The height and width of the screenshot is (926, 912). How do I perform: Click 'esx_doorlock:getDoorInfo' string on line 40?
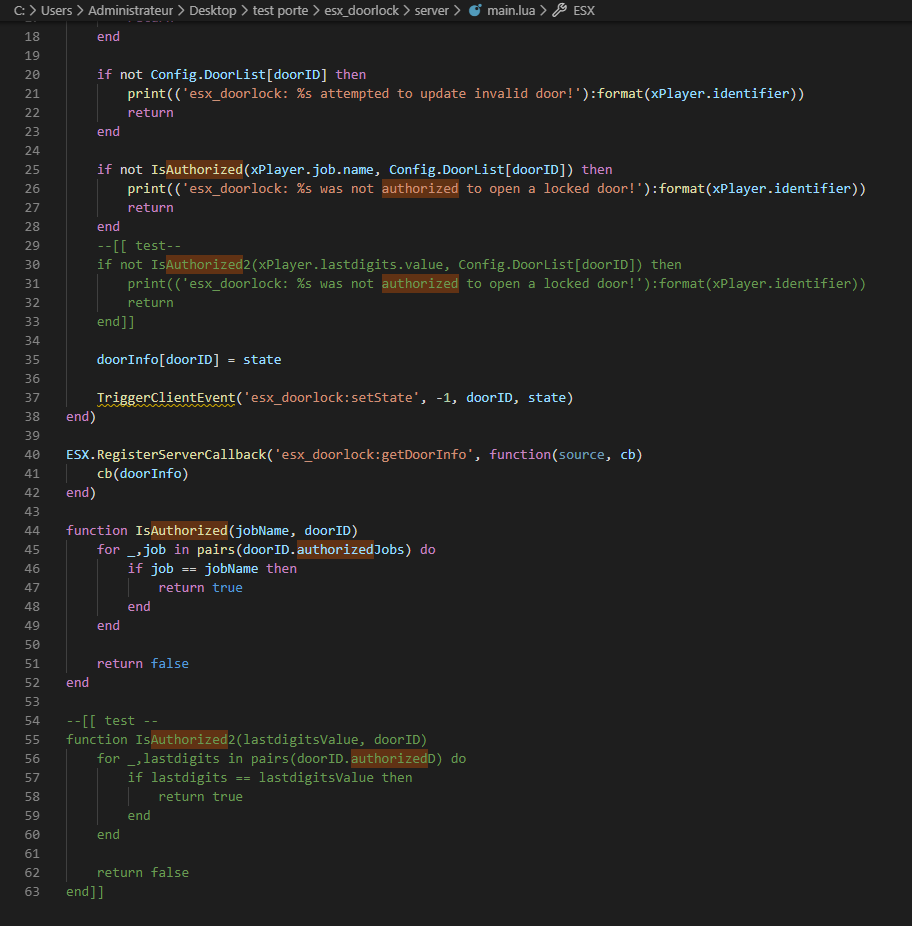click(x=374, y=455)
